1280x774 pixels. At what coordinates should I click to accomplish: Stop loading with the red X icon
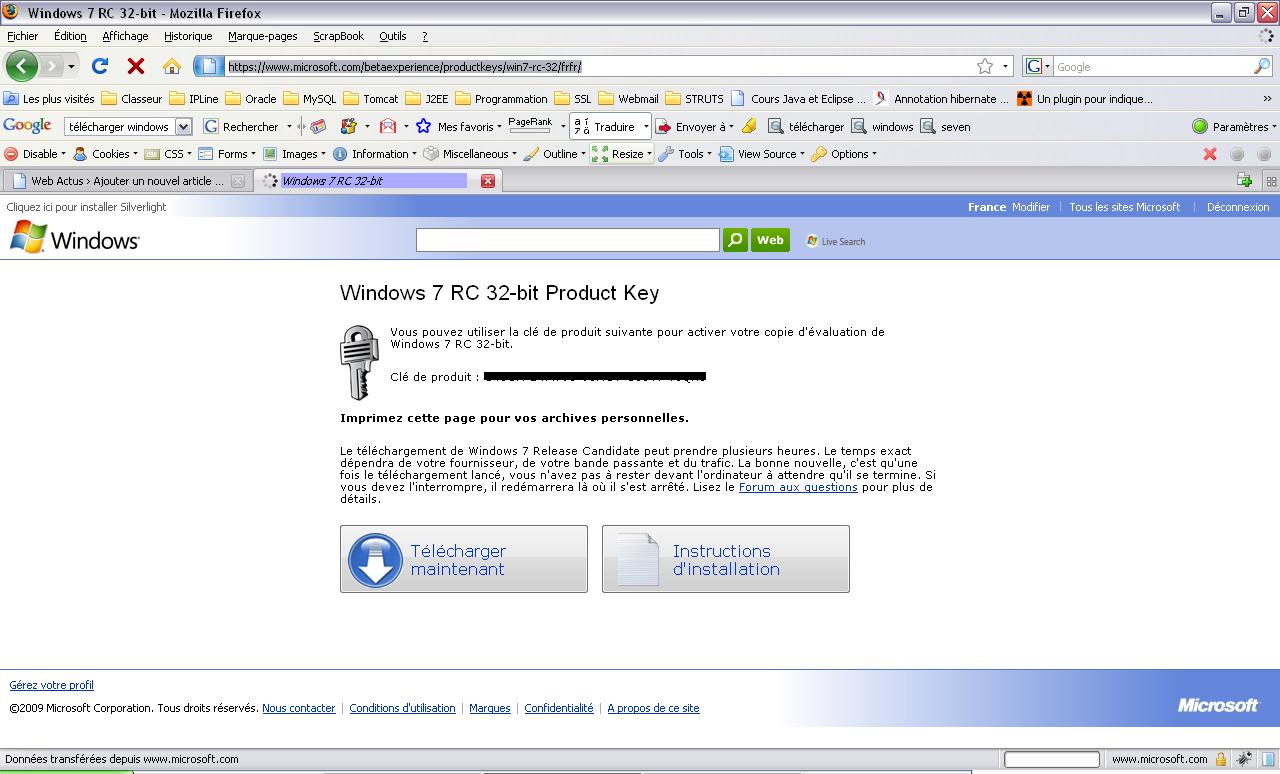[x=136, y=66]
